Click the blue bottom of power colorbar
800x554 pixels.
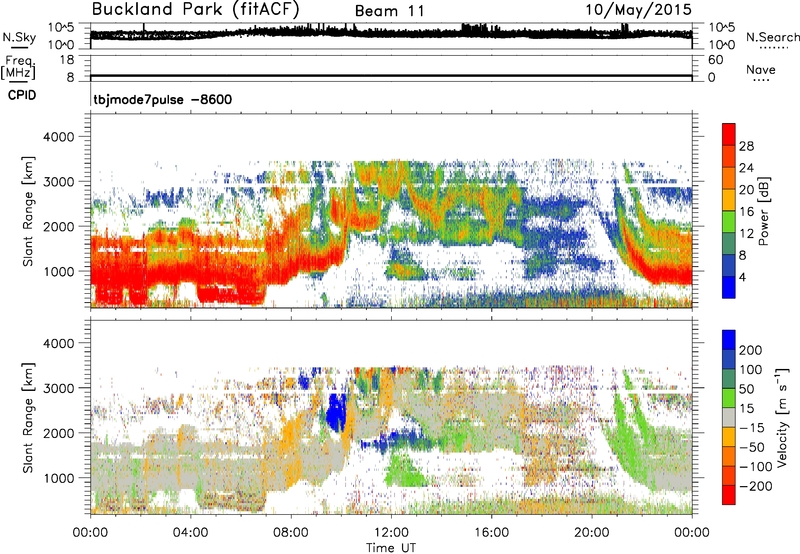[x=729, y=287]
